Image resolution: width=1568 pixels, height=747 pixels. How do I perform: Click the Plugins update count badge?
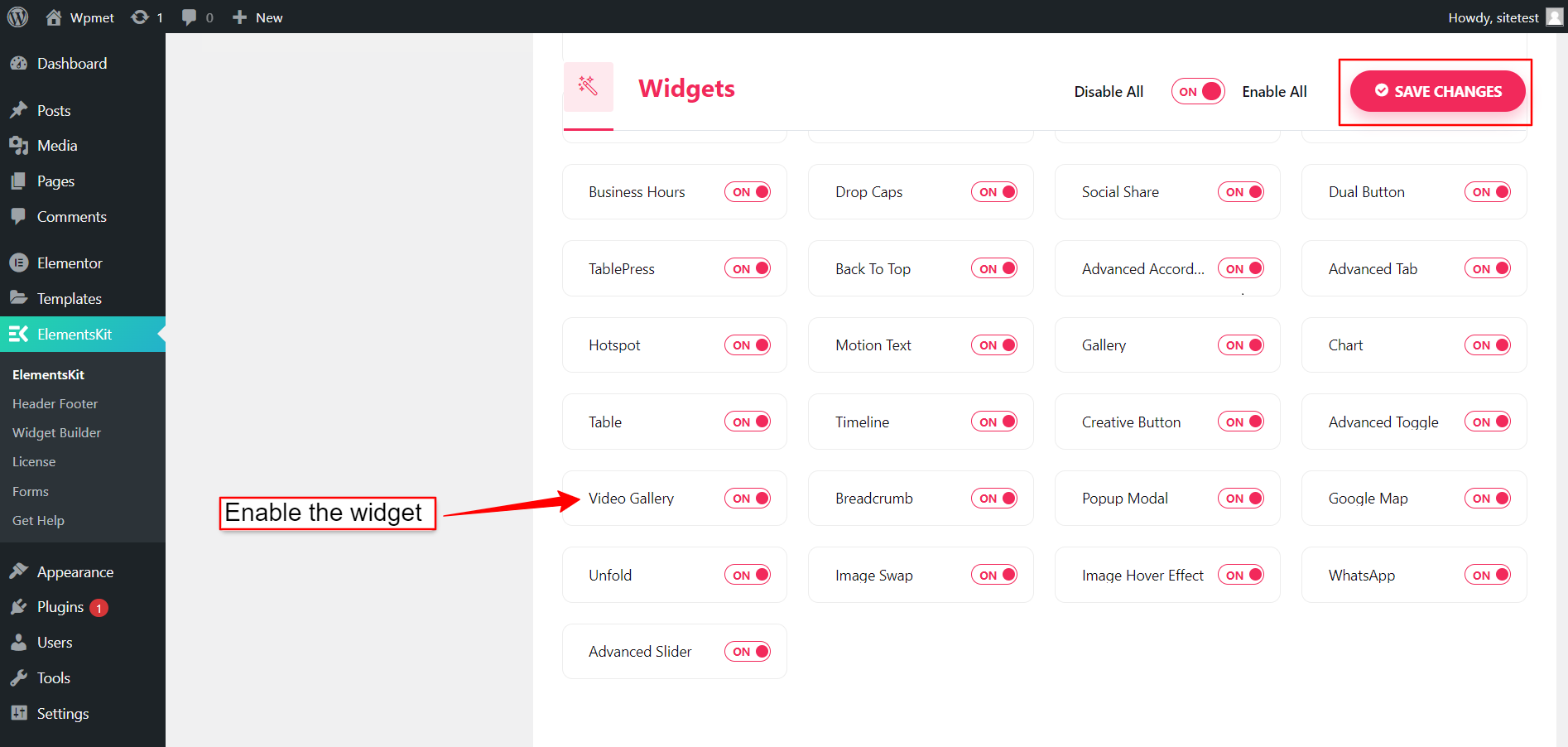point(99,608)
